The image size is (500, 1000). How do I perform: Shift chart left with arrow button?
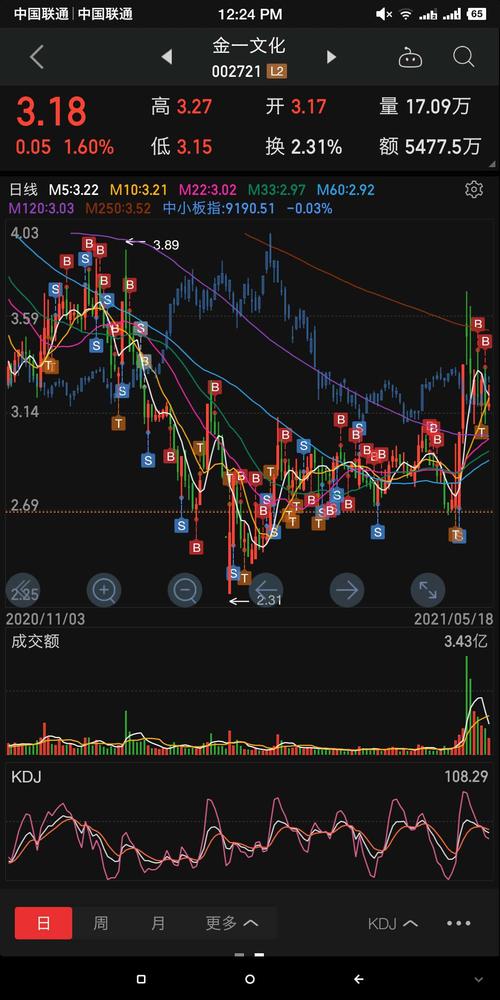pos(266,590)
